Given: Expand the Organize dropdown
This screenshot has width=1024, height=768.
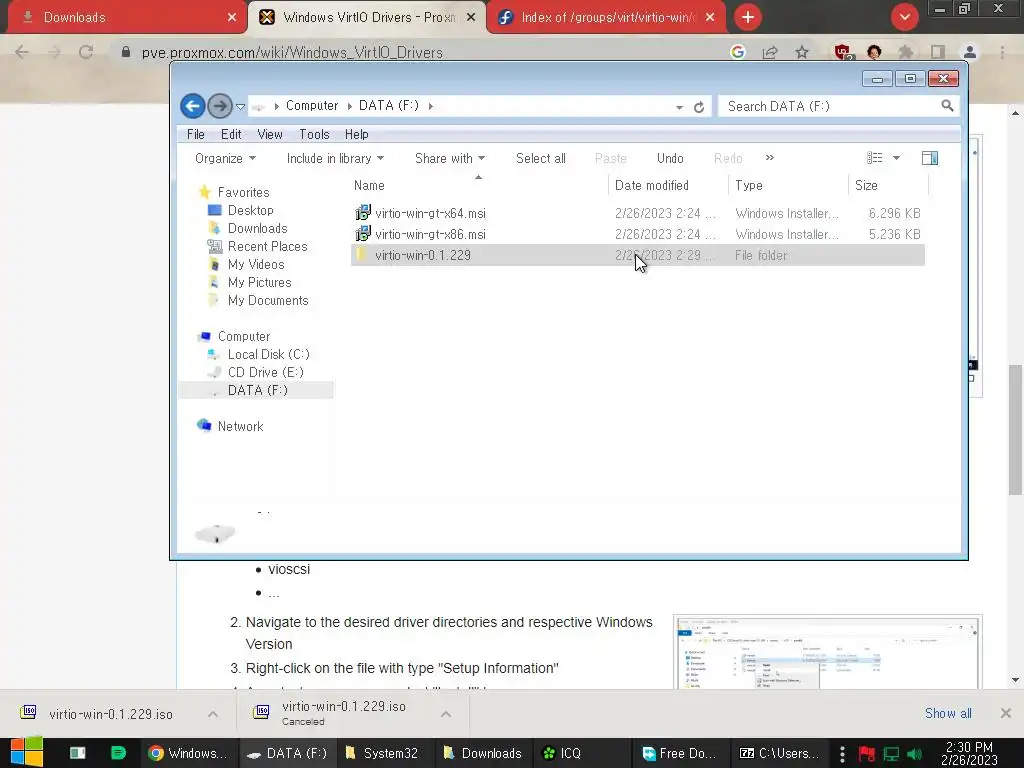Looking at the screenshot, I should click(225, 159).
